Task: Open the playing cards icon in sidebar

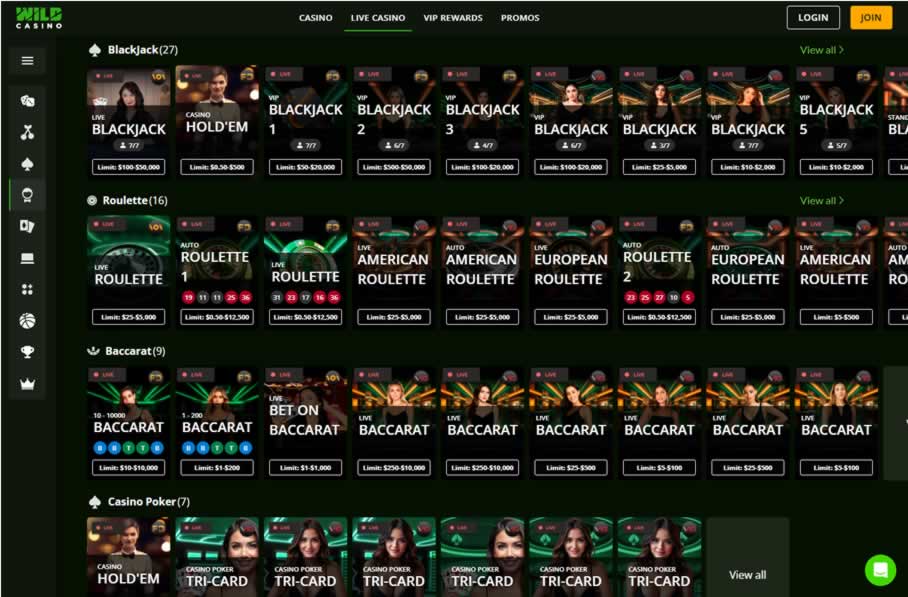Action: click(x=27, y=226)
